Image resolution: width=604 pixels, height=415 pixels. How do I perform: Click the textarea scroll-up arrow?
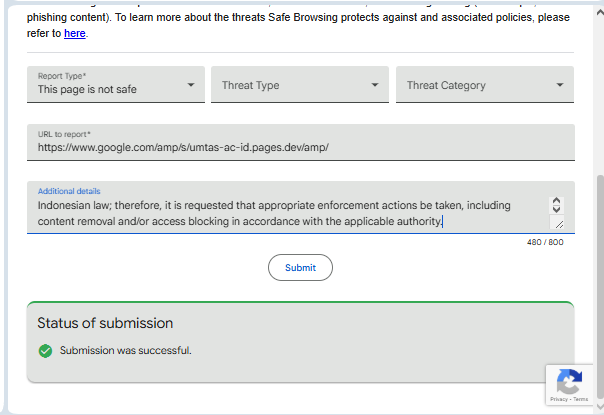(x=557, y=201)
